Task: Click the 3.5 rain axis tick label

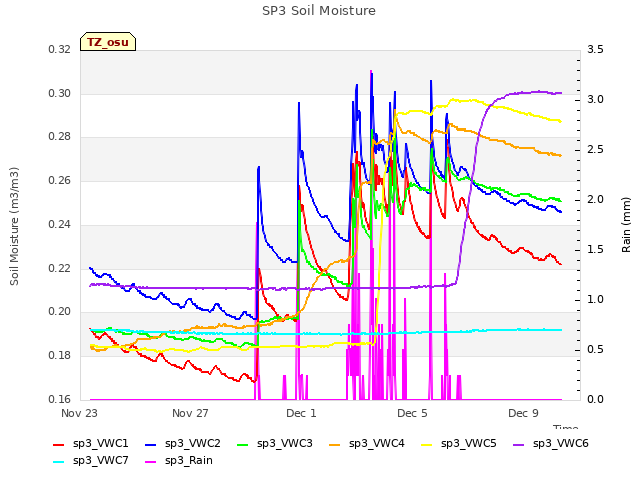Action: point(595,50)
